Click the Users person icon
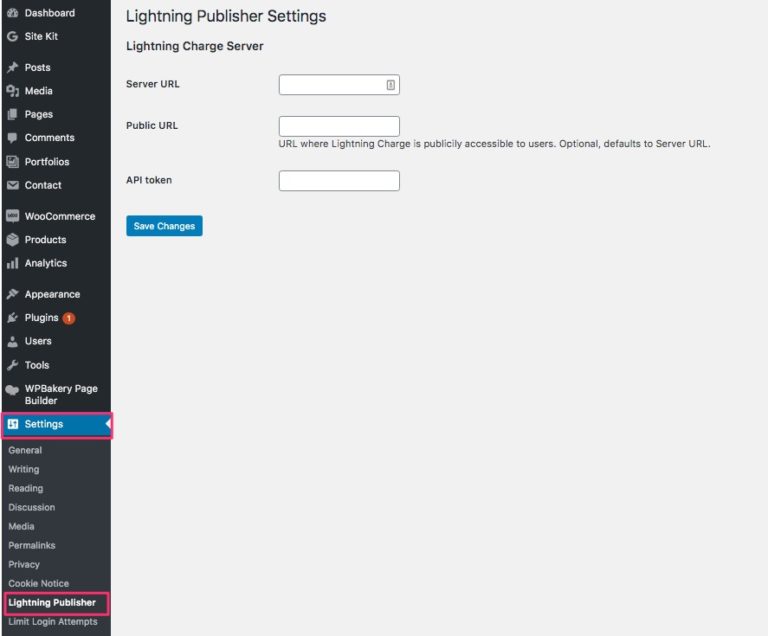The image size is (768, 636). [13, 342]
